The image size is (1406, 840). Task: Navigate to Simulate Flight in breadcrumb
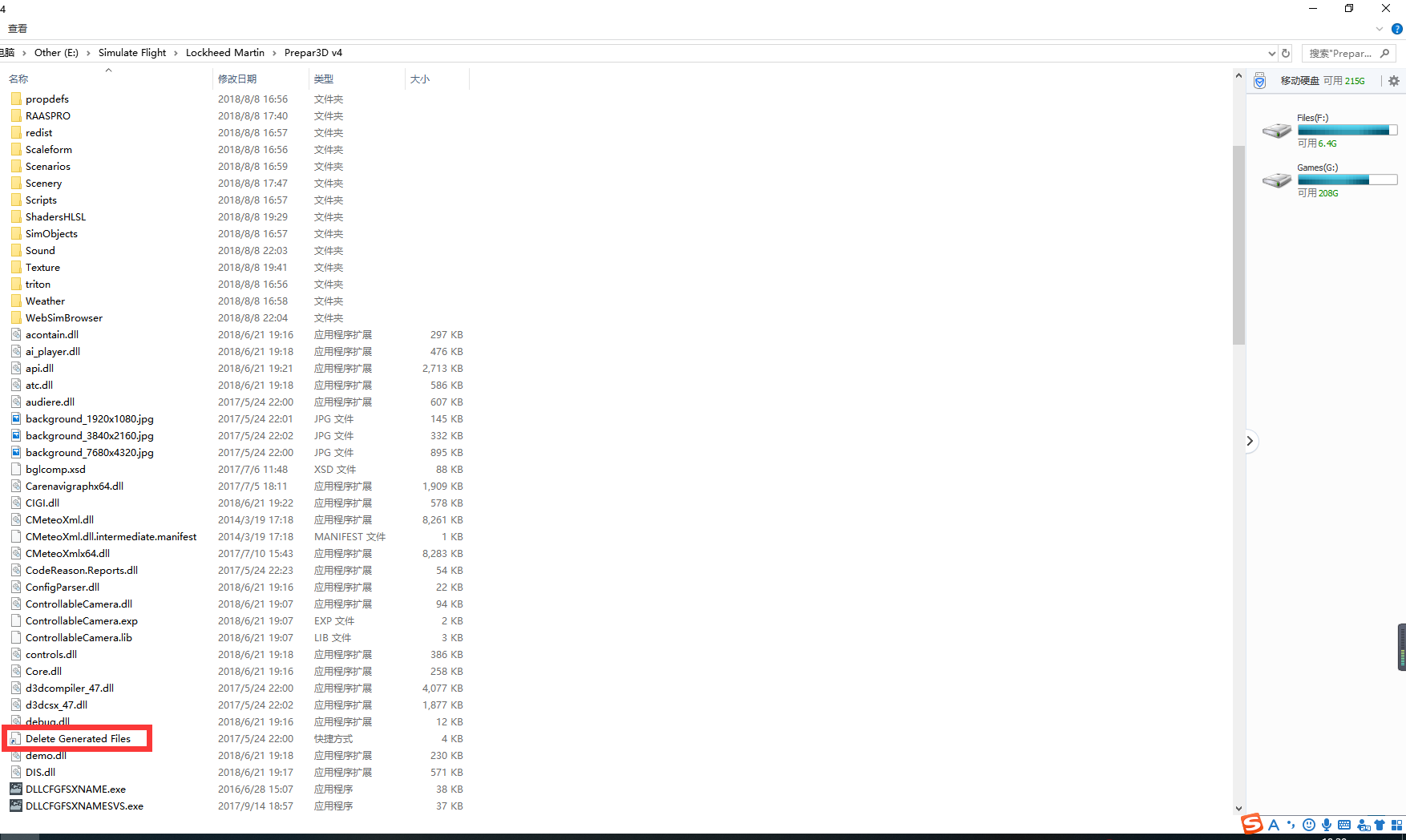point(132,53)
